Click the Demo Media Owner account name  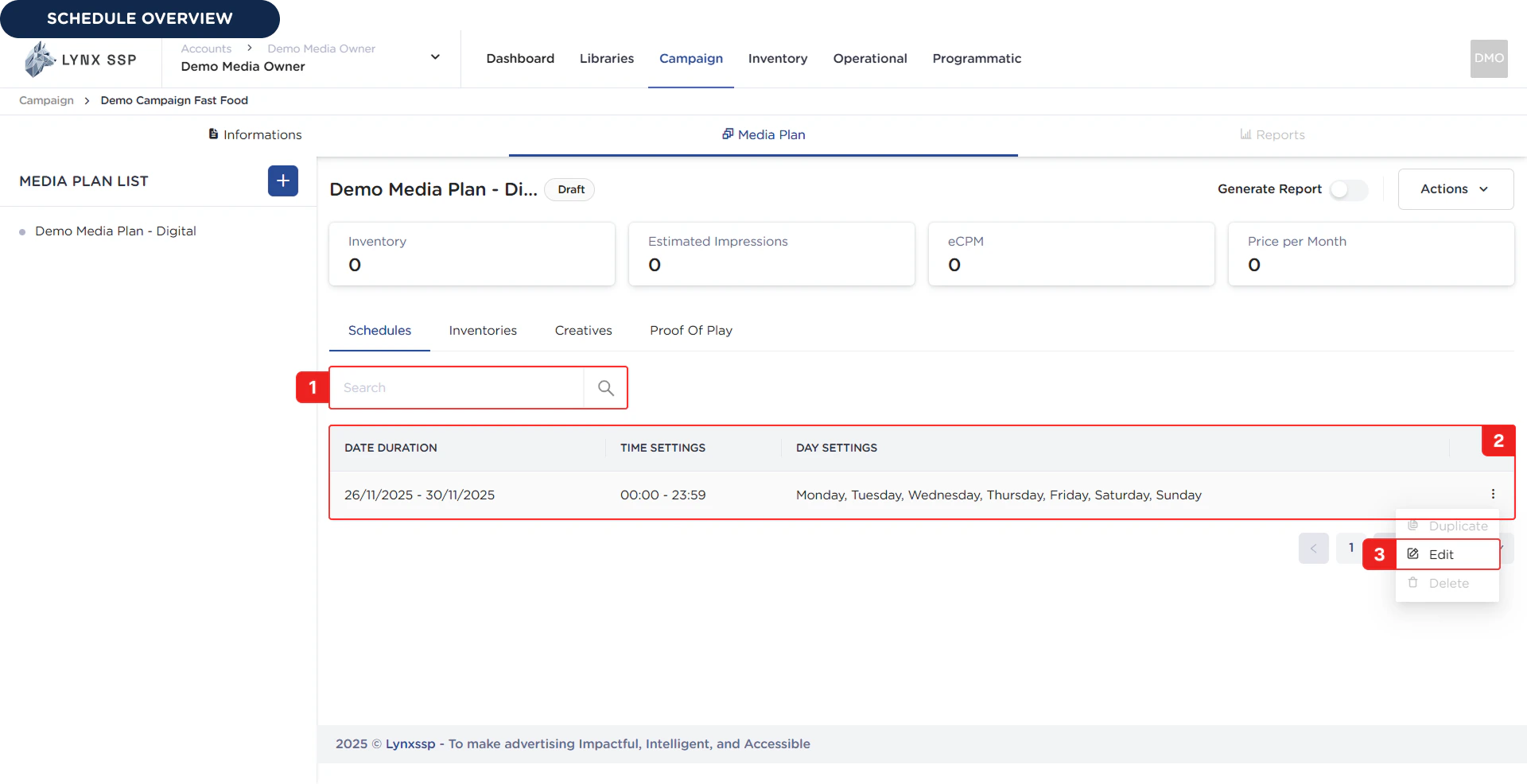[243, 66]
